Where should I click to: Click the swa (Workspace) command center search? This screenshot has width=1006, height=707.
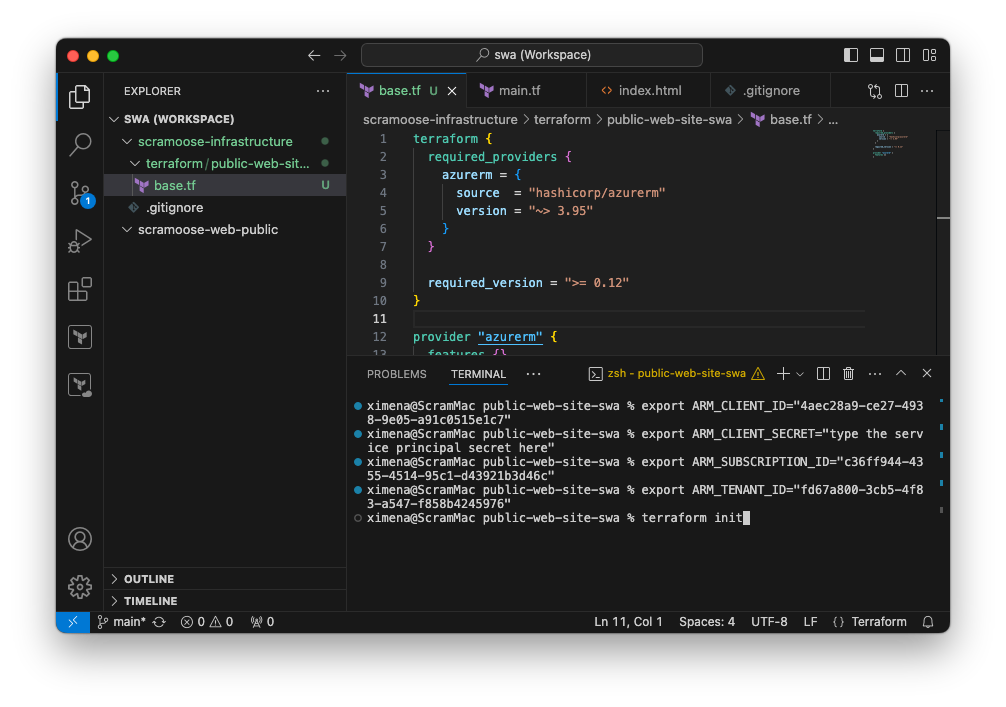tap(532, 55)
